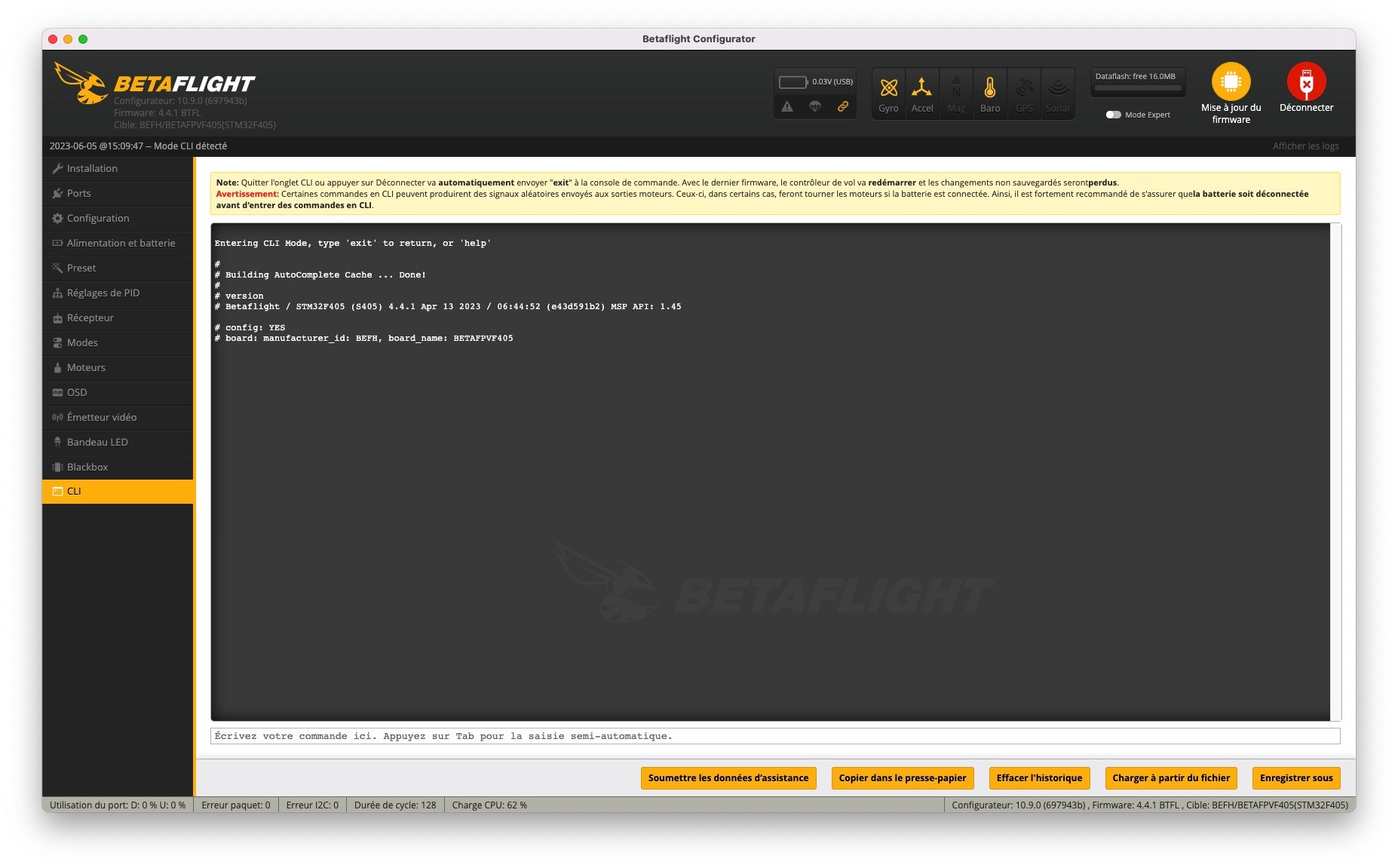Screen dimensions: 1398x868
Task: Click the firmware update chip icon
Action: 1231,81
